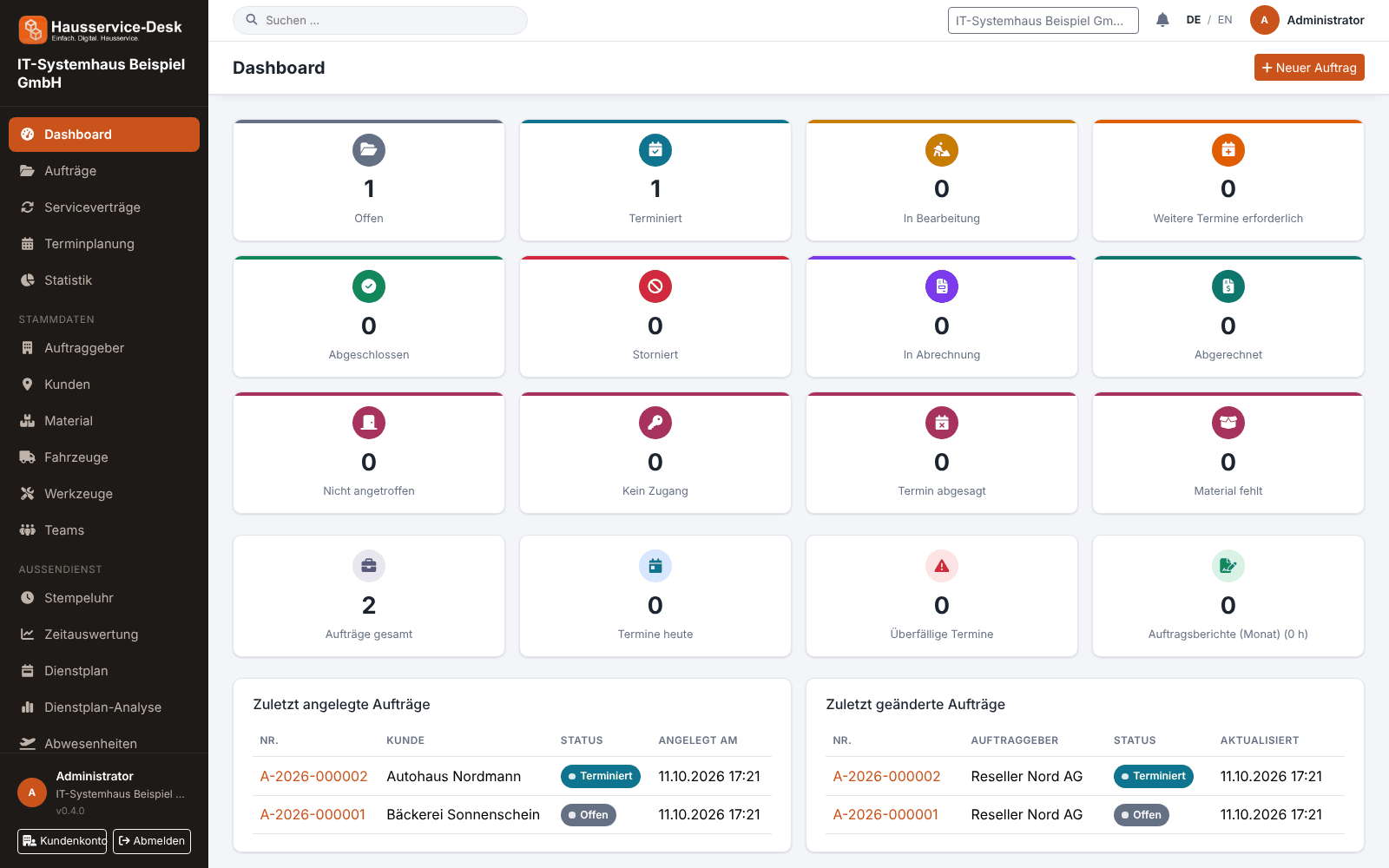Click the Material fehlt box icon
This screenshot has width=1389, height=868.
tap(1228, 423)
